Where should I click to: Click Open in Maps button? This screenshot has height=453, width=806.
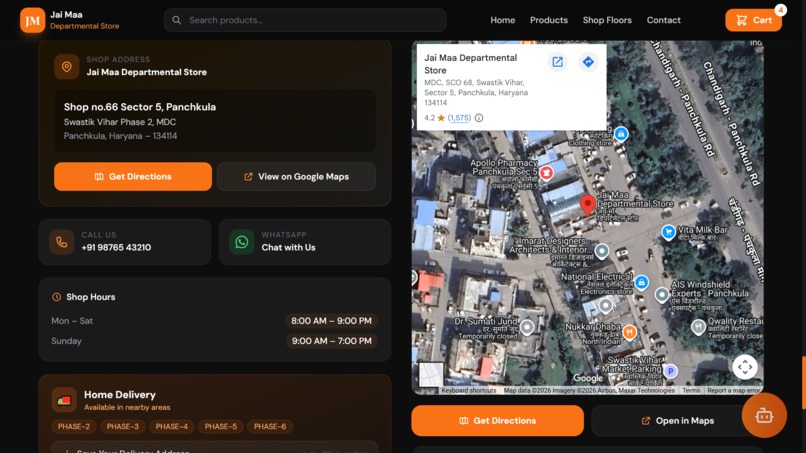click(x=677, y=421)
